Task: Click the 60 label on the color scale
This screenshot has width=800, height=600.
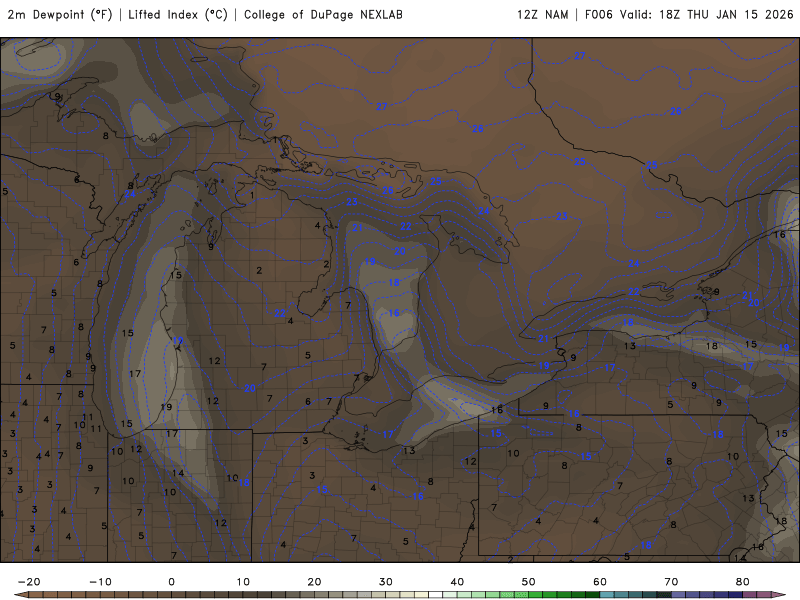Action: point(600,582)
